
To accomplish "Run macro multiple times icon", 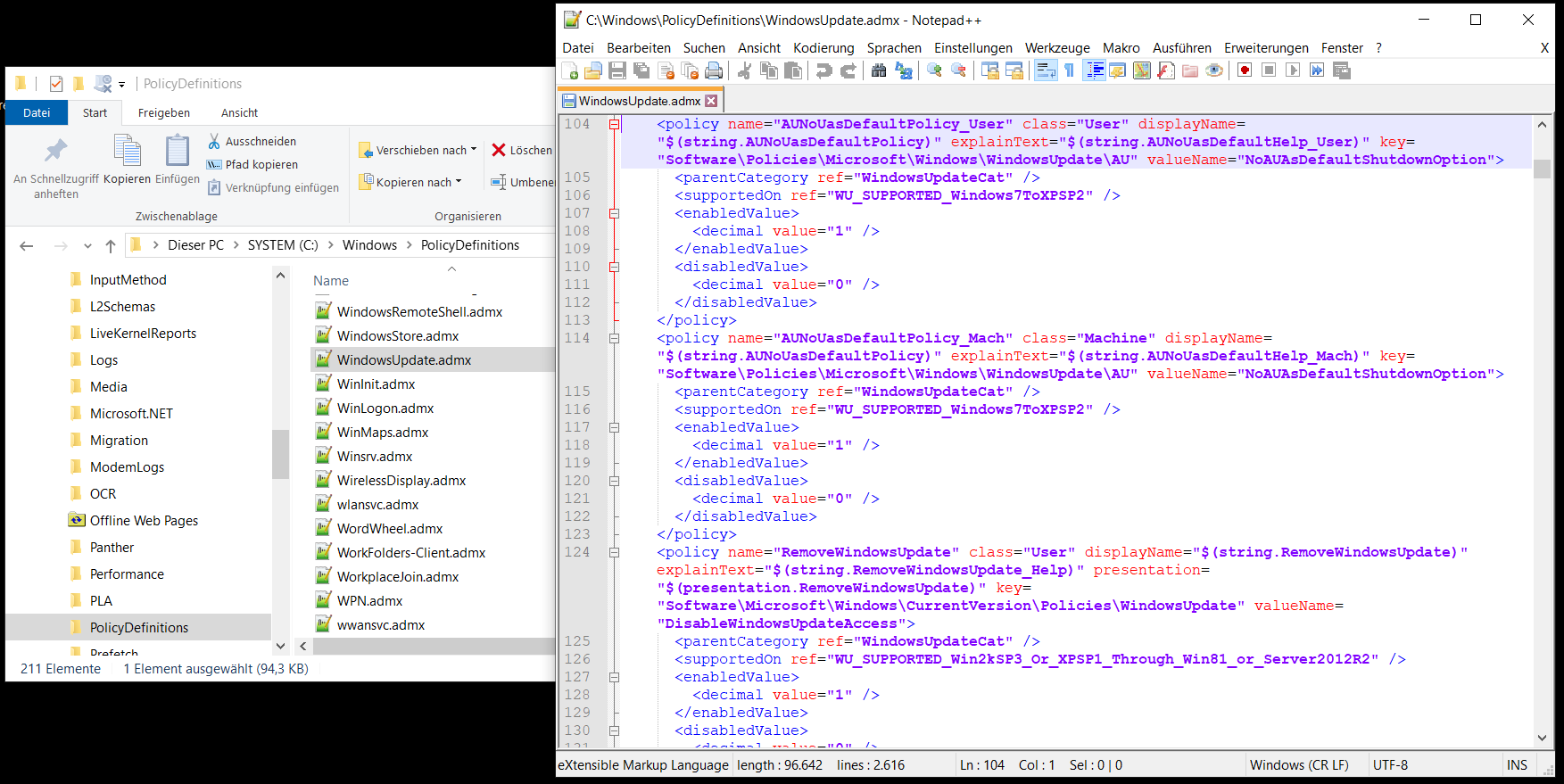I will (x=1317, y=70).
